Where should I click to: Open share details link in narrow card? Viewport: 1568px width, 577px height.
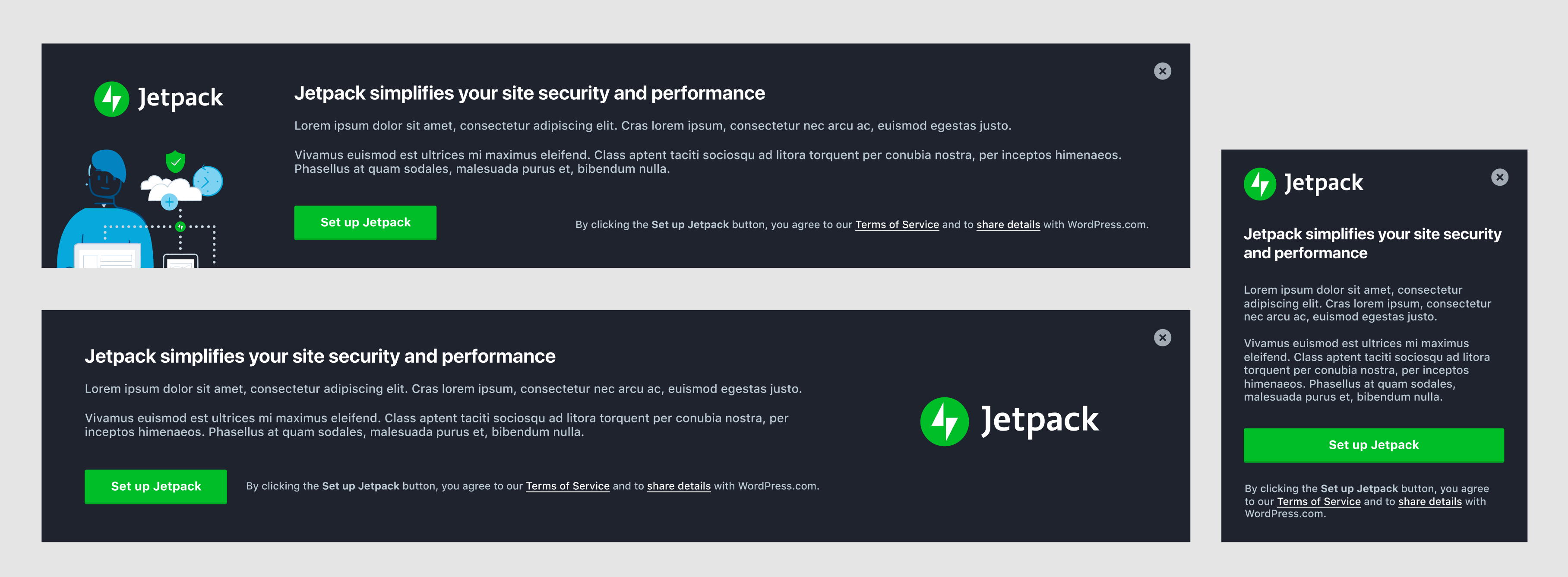point(1430,501)
